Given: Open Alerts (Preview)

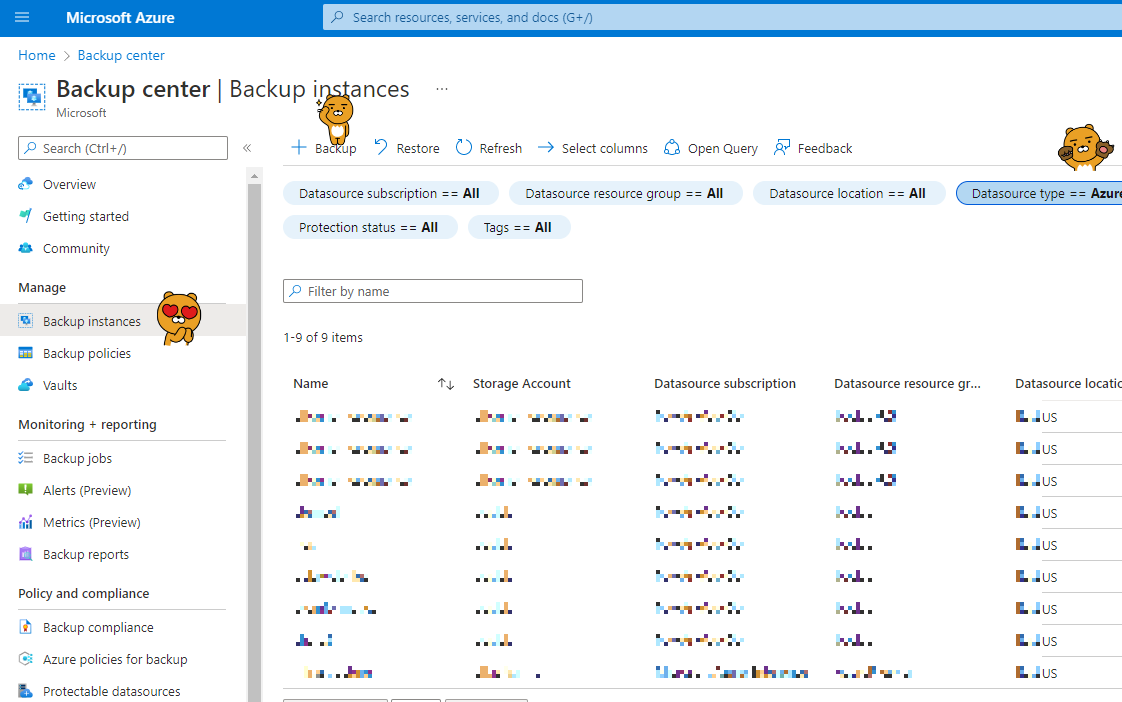Looking at the screenshot, I should coord(87,490).
